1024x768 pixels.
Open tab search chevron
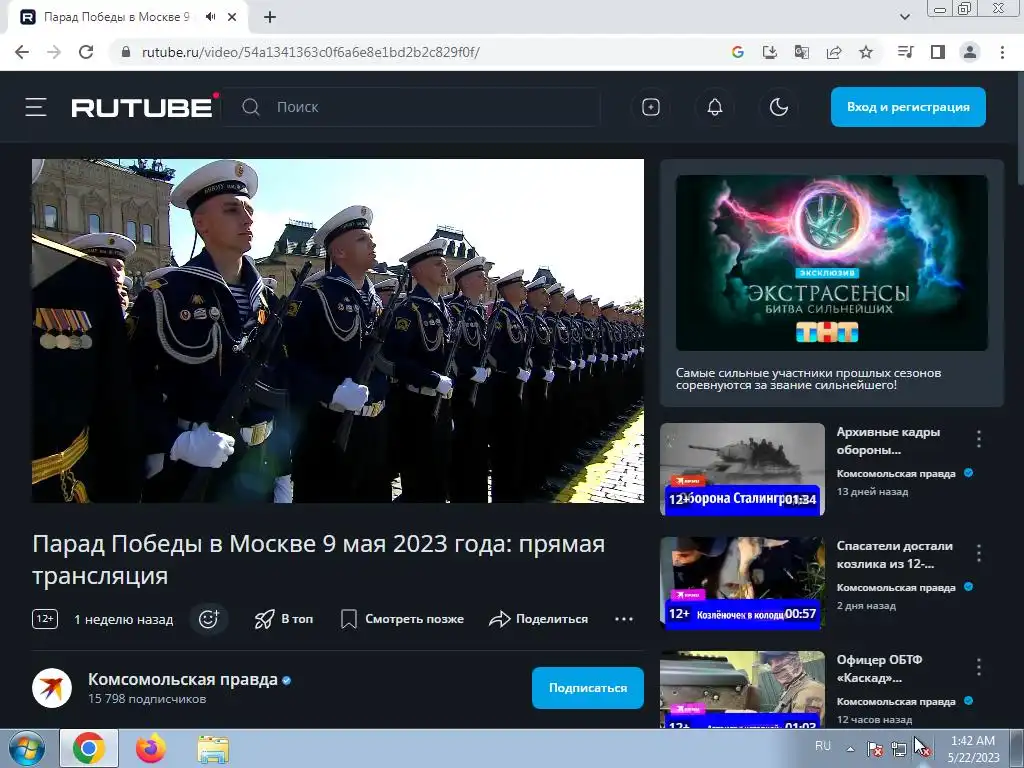[x=904, y=17]
